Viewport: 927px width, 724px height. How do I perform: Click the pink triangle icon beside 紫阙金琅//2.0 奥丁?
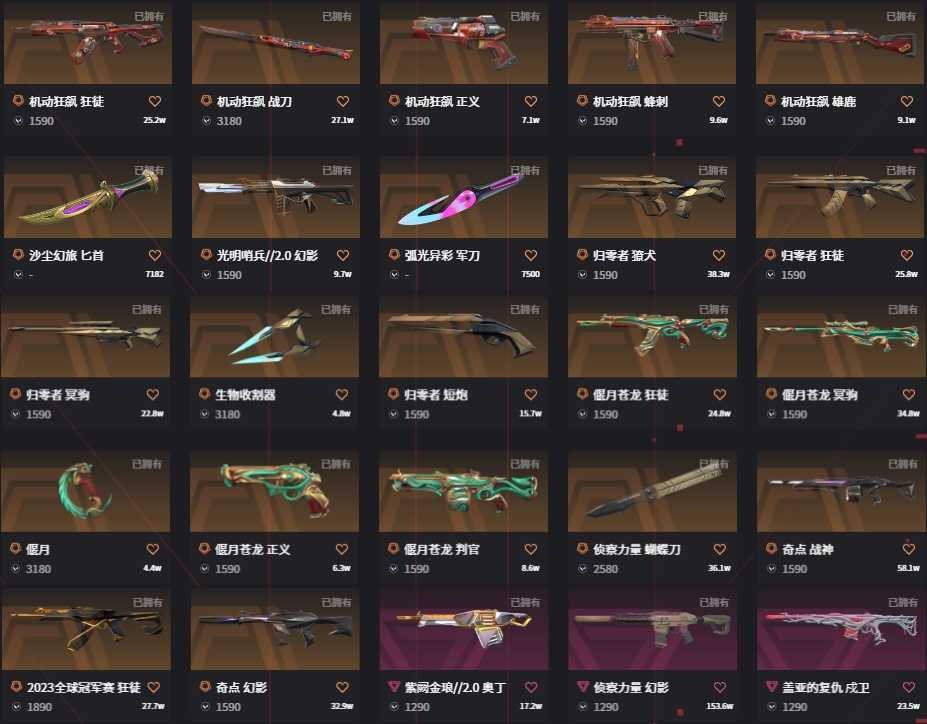click(x=394, y=687)
